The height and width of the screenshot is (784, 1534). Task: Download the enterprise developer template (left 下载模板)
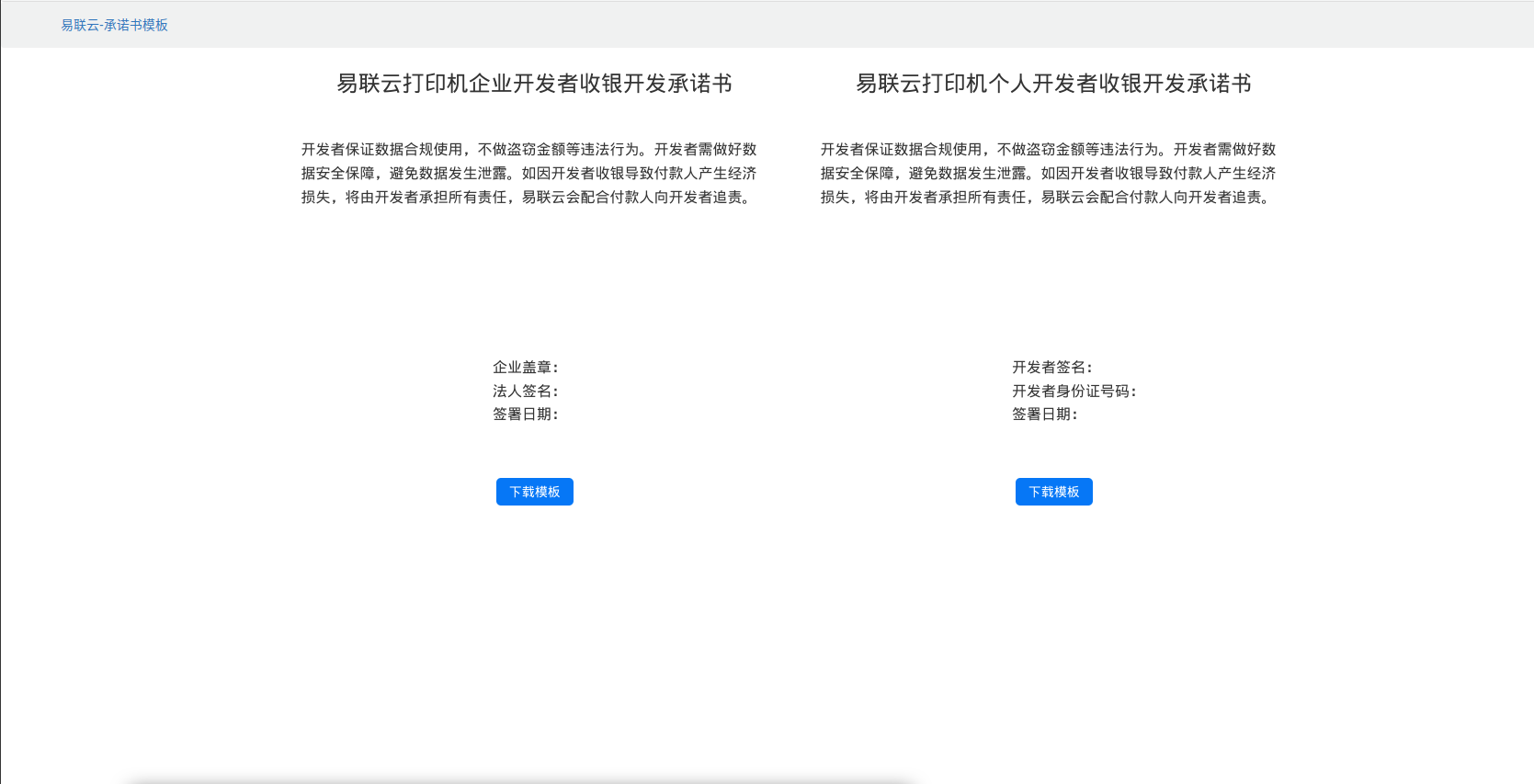535,492
